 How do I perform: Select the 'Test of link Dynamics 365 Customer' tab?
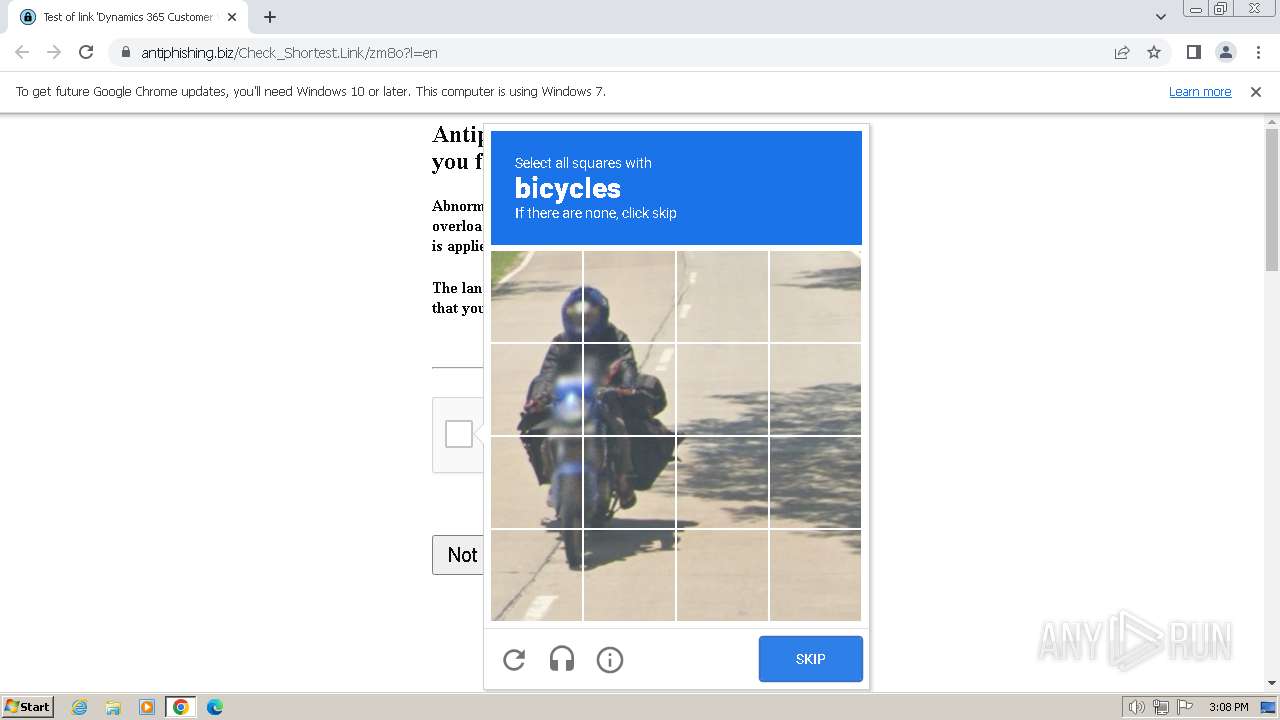[128, 17]
